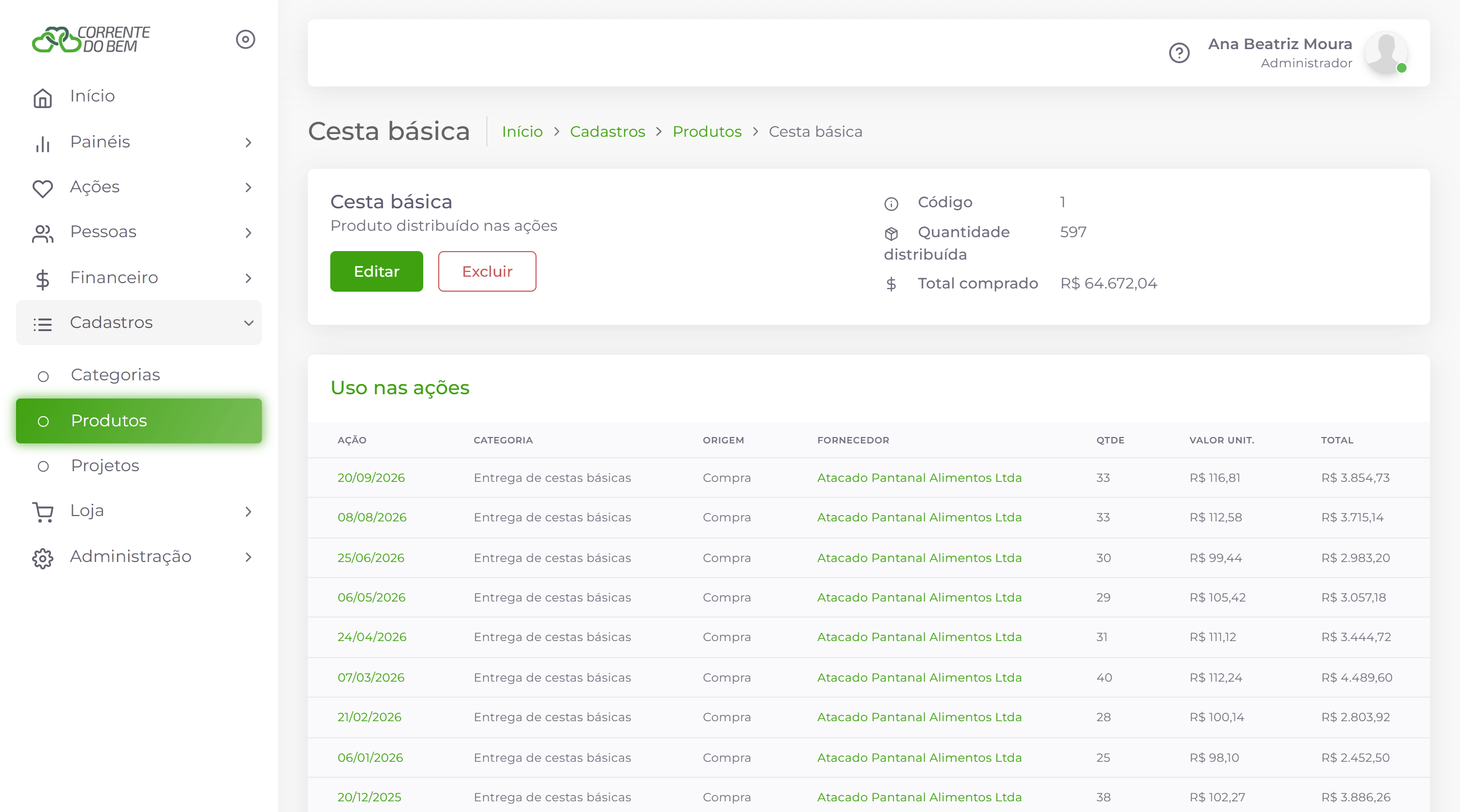The width and height of the screenshot is (1460, 812).
Task: Click the Financeiro dollar icon
Action: pos(43,278)
